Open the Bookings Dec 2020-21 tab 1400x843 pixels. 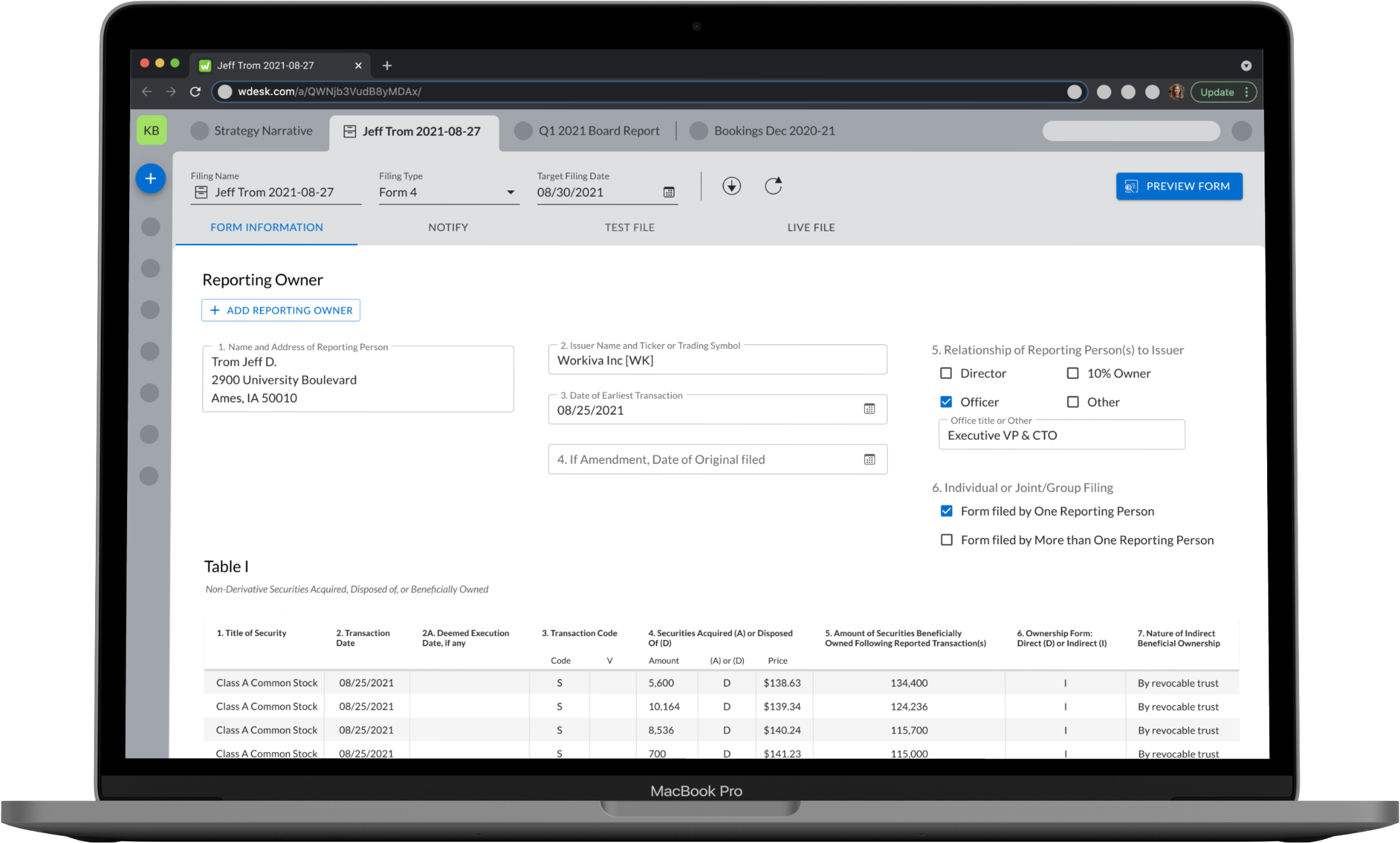[763, 131]
